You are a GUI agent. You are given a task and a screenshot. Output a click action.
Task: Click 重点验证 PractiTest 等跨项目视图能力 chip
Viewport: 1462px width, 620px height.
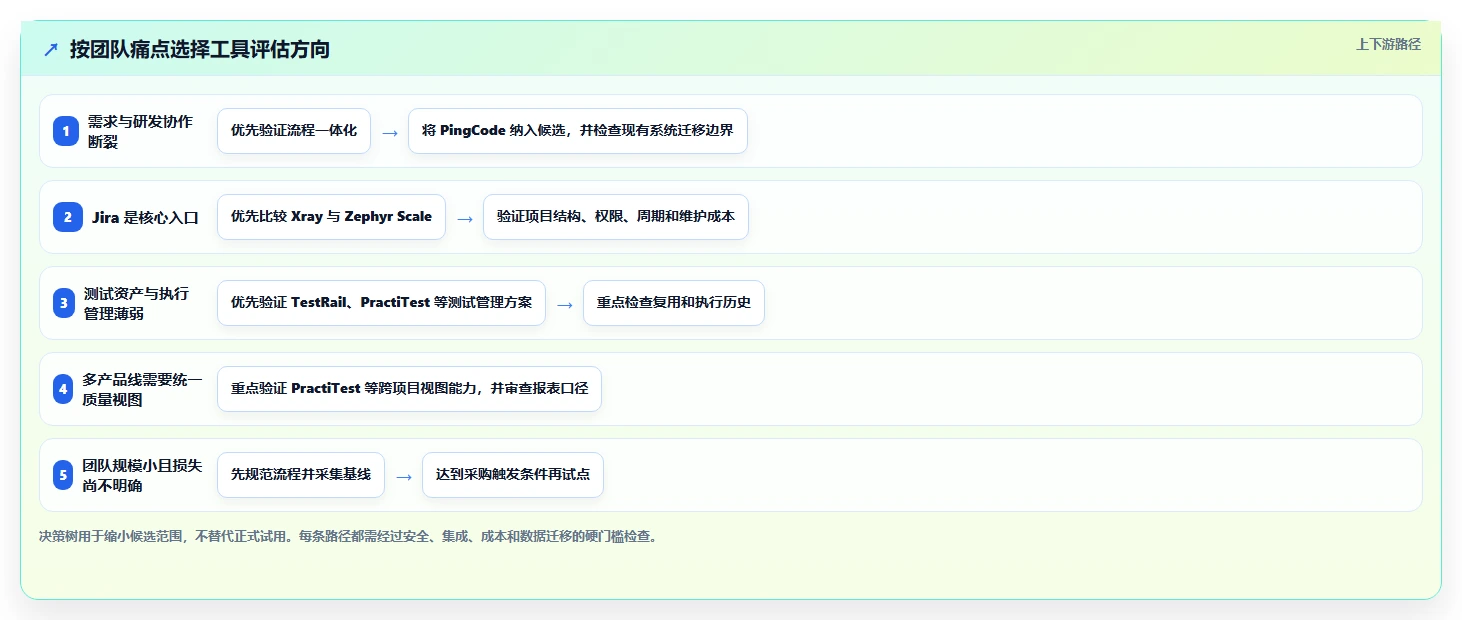(409, 389)
